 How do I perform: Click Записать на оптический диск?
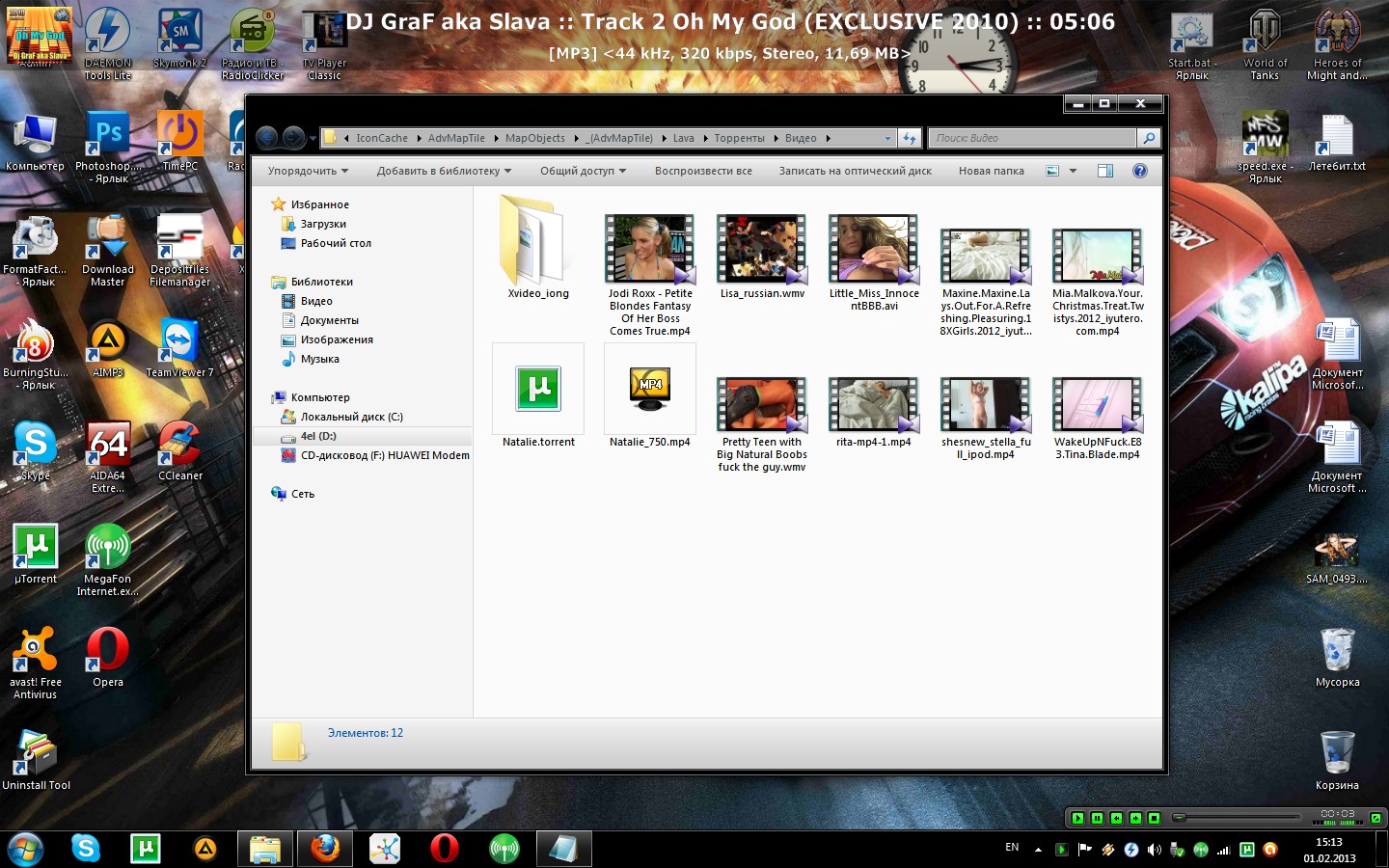856,171
